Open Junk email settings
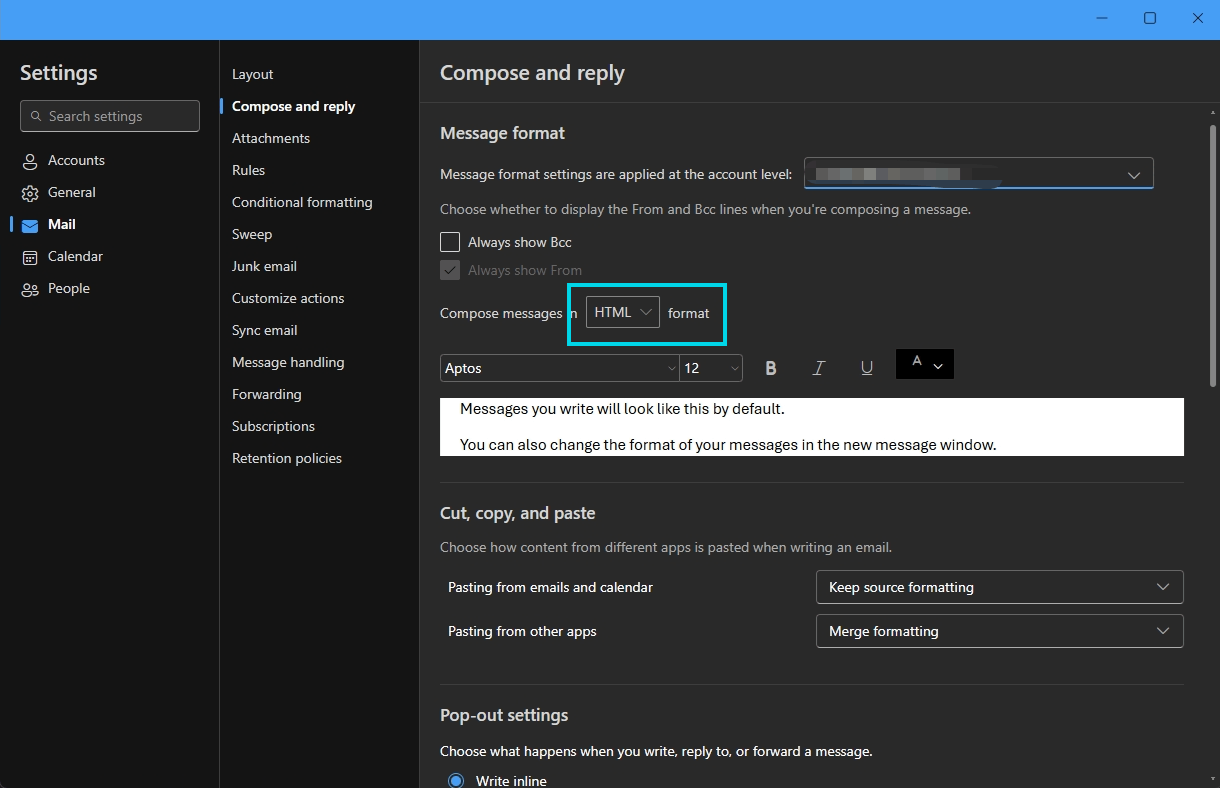This screenshot has height=789, width=1221. click(x=264, y=266)
